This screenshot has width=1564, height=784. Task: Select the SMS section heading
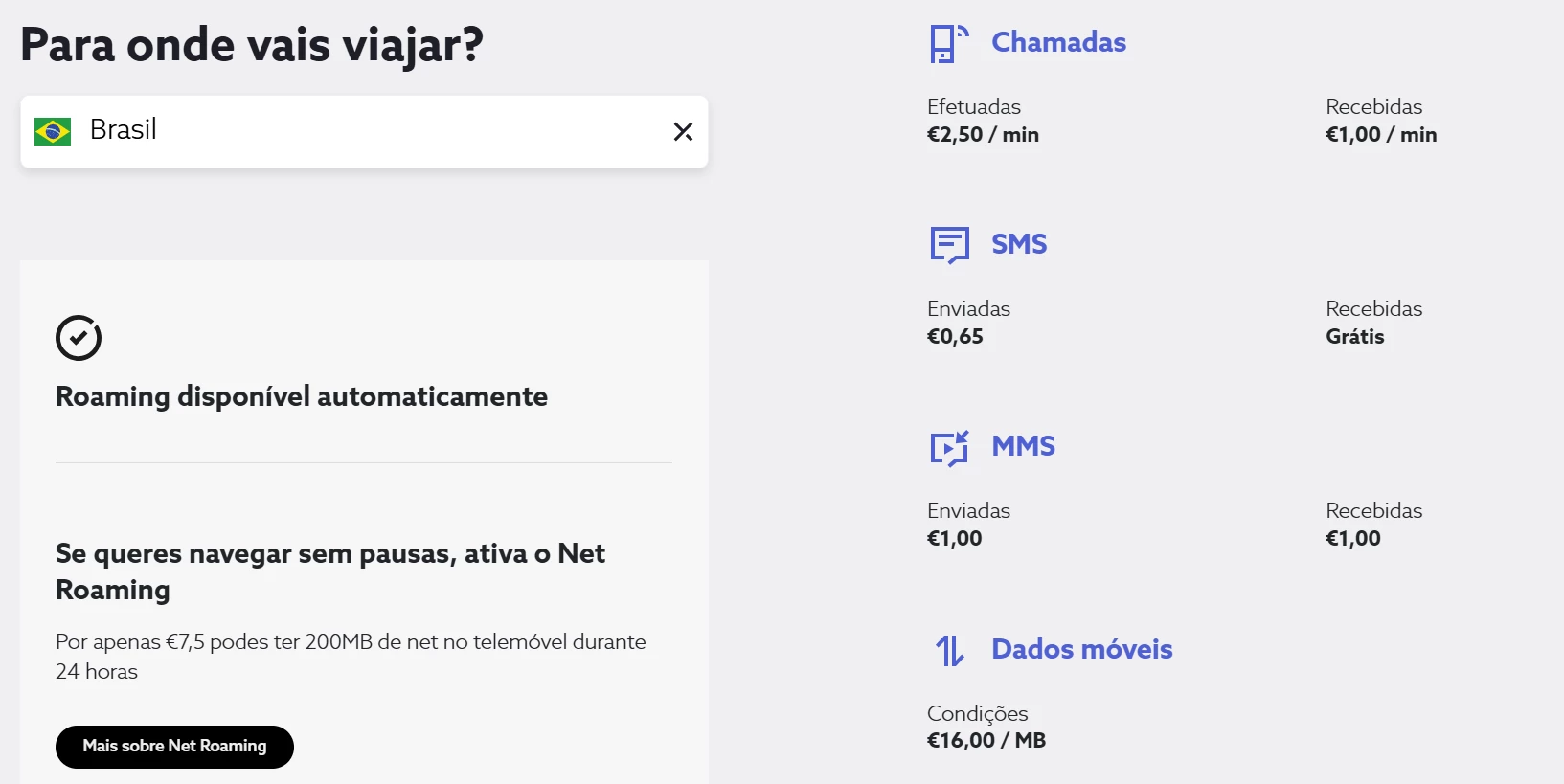(x=1019, y=244)
